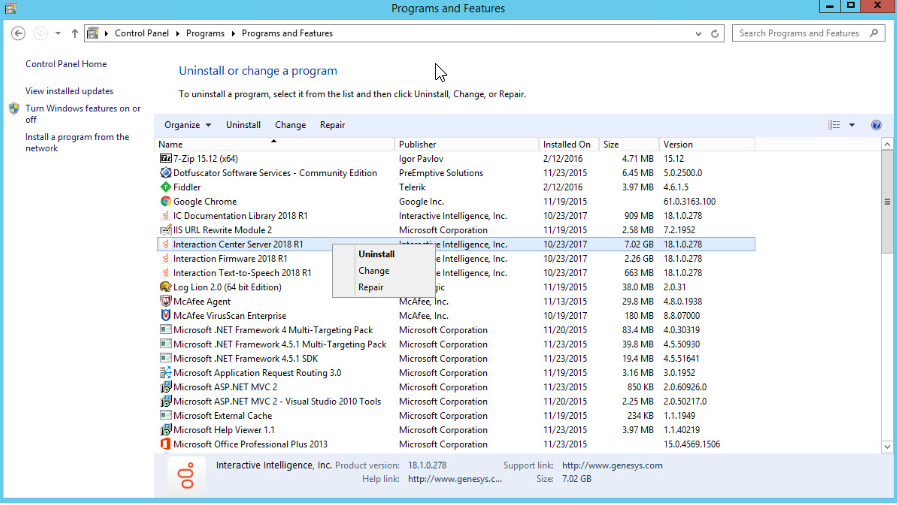Viewport: 897px width, 505px height.
Task: Go up one level with up arrow
Action: tap(74, 33)
